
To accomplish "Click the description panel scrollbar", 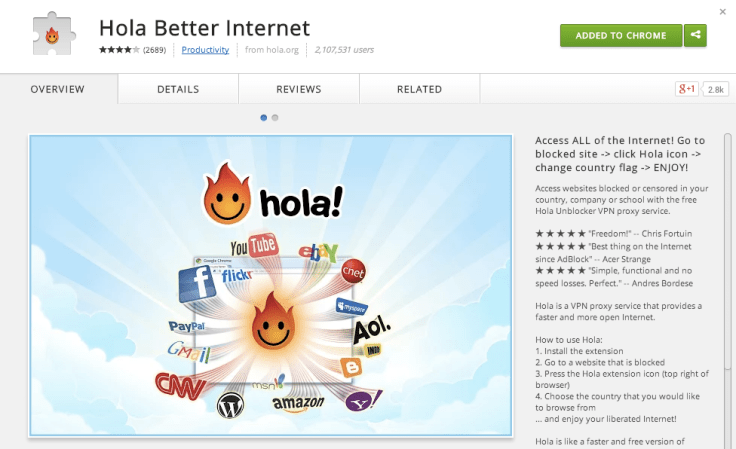I will click(x=728, y=253).
